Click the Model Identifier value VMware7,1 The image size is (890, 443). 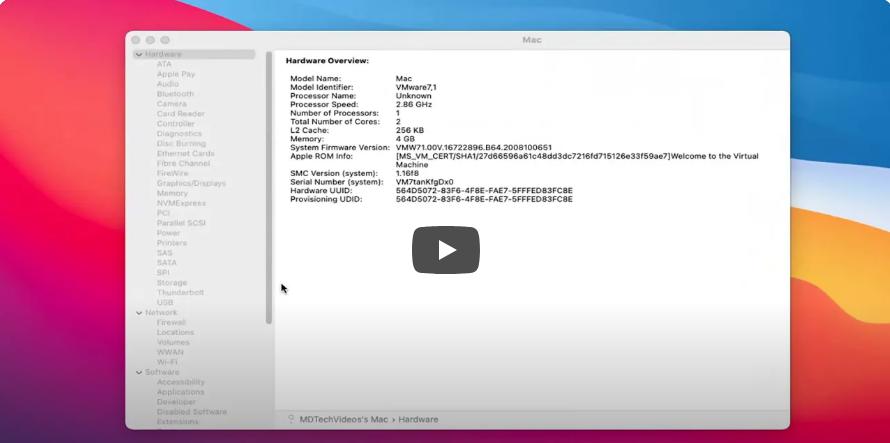pyautogui.click(x=416, y=87)
